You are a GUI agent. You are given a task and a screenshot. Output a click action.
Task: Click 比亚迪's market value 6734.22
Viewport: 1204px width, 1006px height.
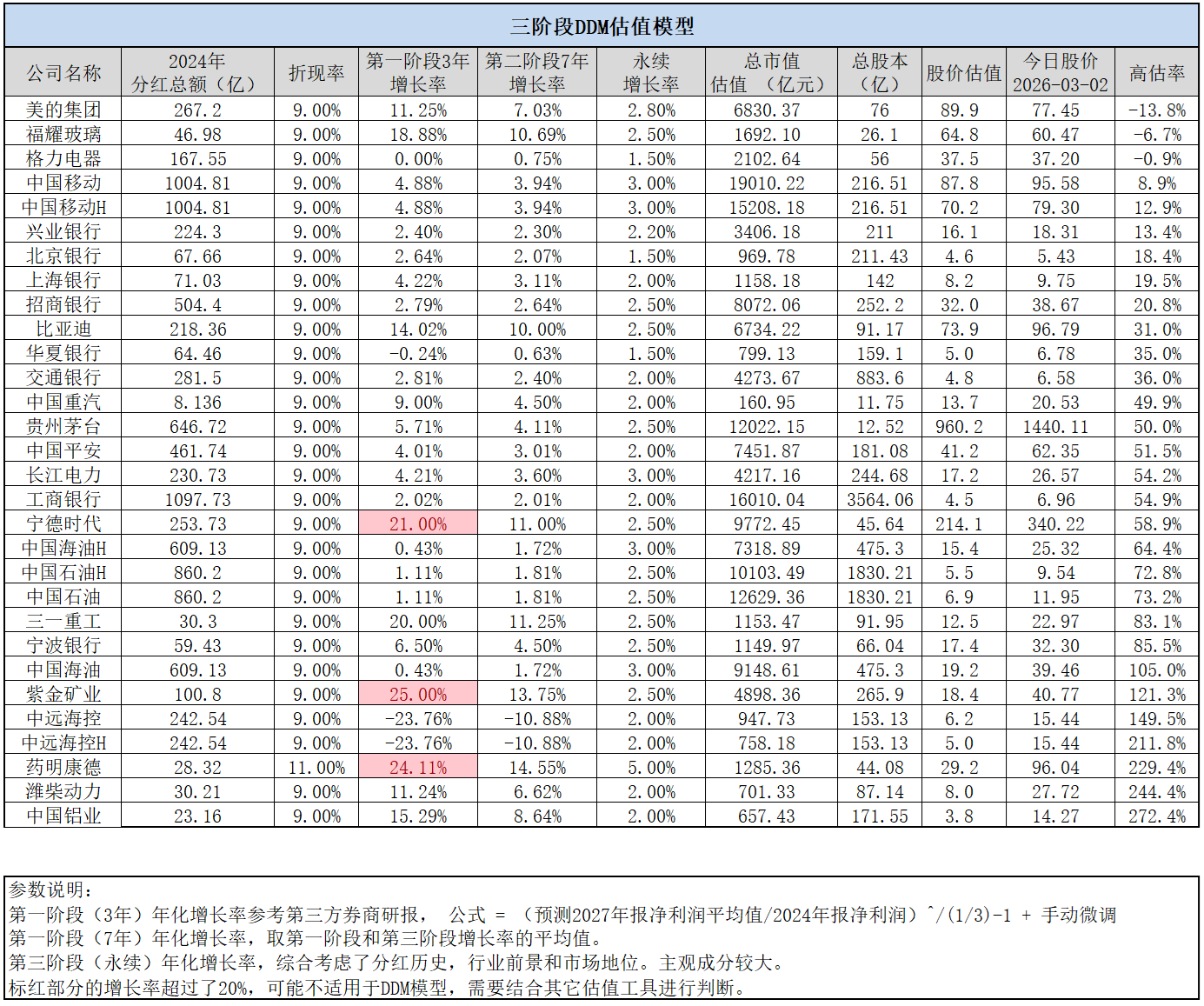click(x=771, y=329)
